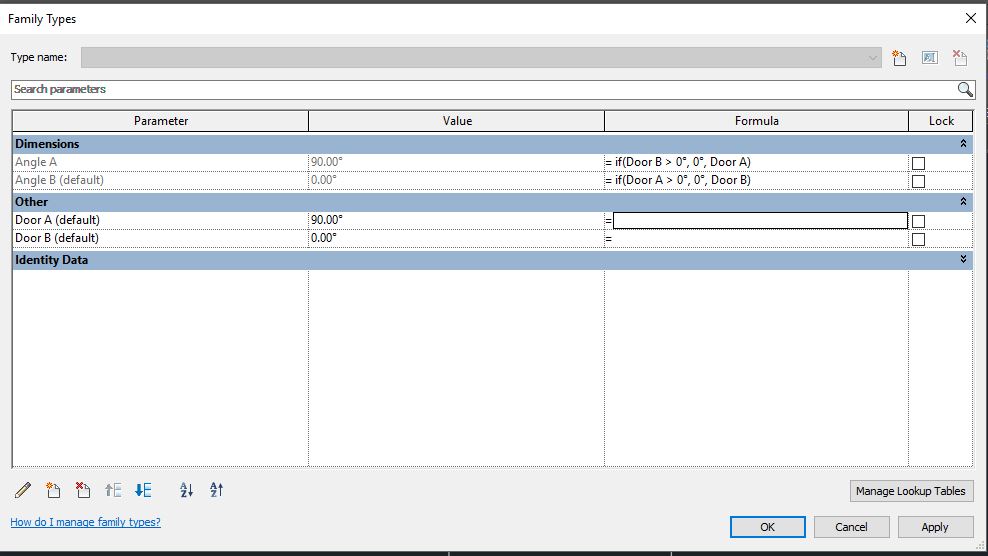Open Manage Lookup Tables
Image resolution: width=988 pixels, height=556 pixels.
point(911,490)
